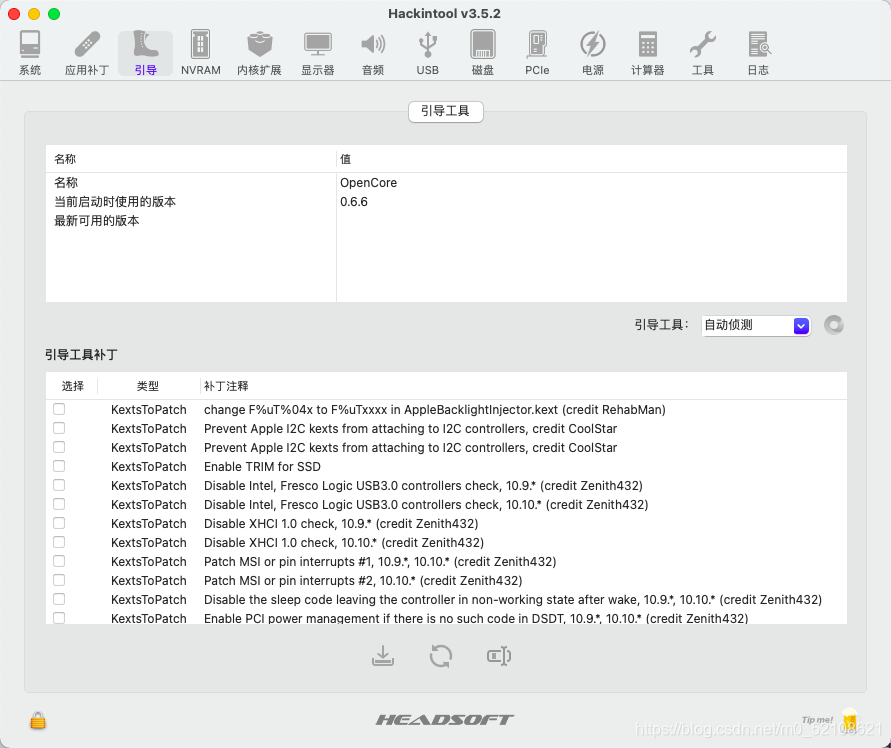Select the 引导 boot icon in toolbar
The height and width of the screenshot is (748, 891).
145,53
